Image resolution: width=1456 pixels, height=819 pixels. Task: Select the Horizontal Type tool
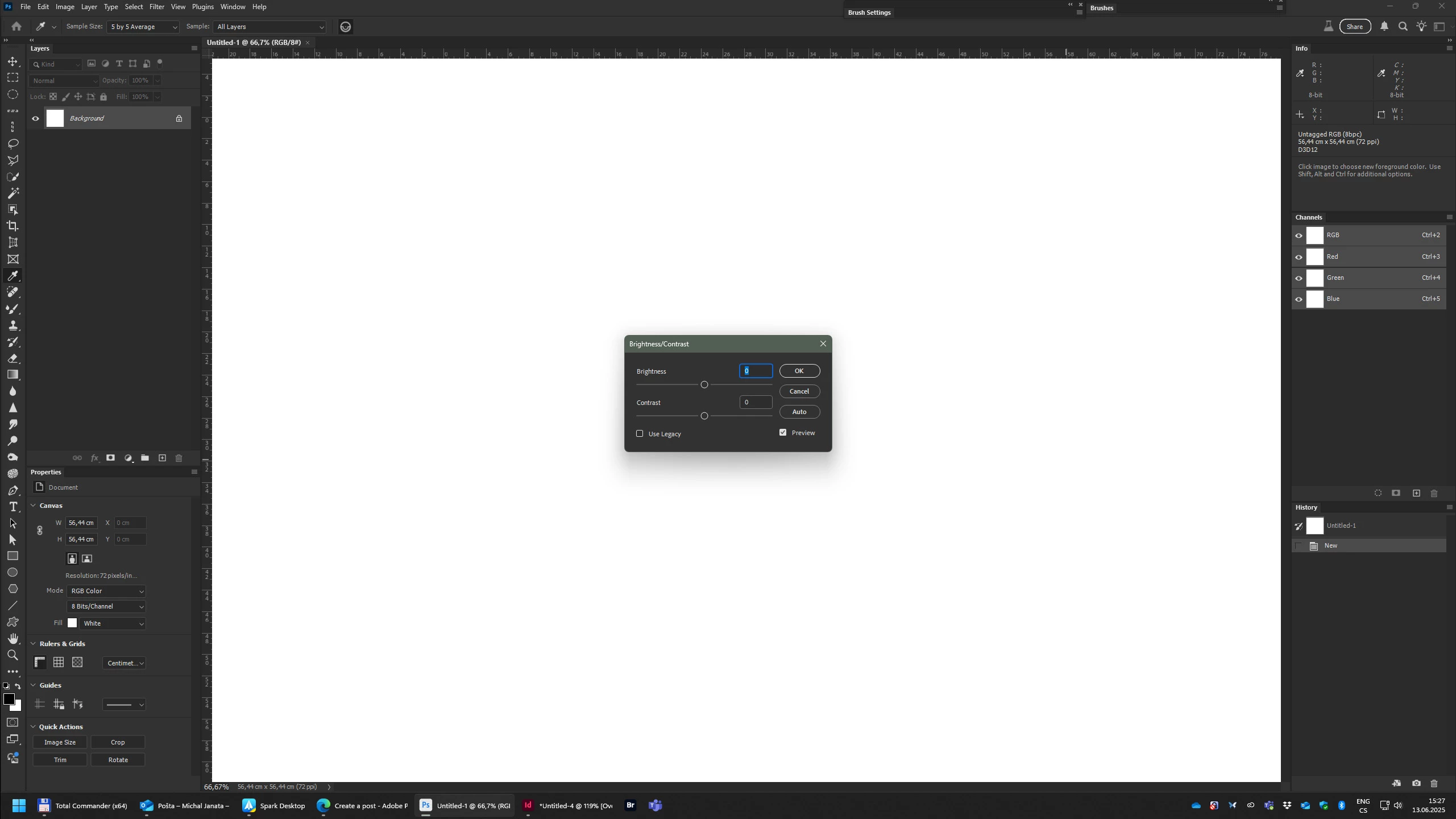(13, 507)
